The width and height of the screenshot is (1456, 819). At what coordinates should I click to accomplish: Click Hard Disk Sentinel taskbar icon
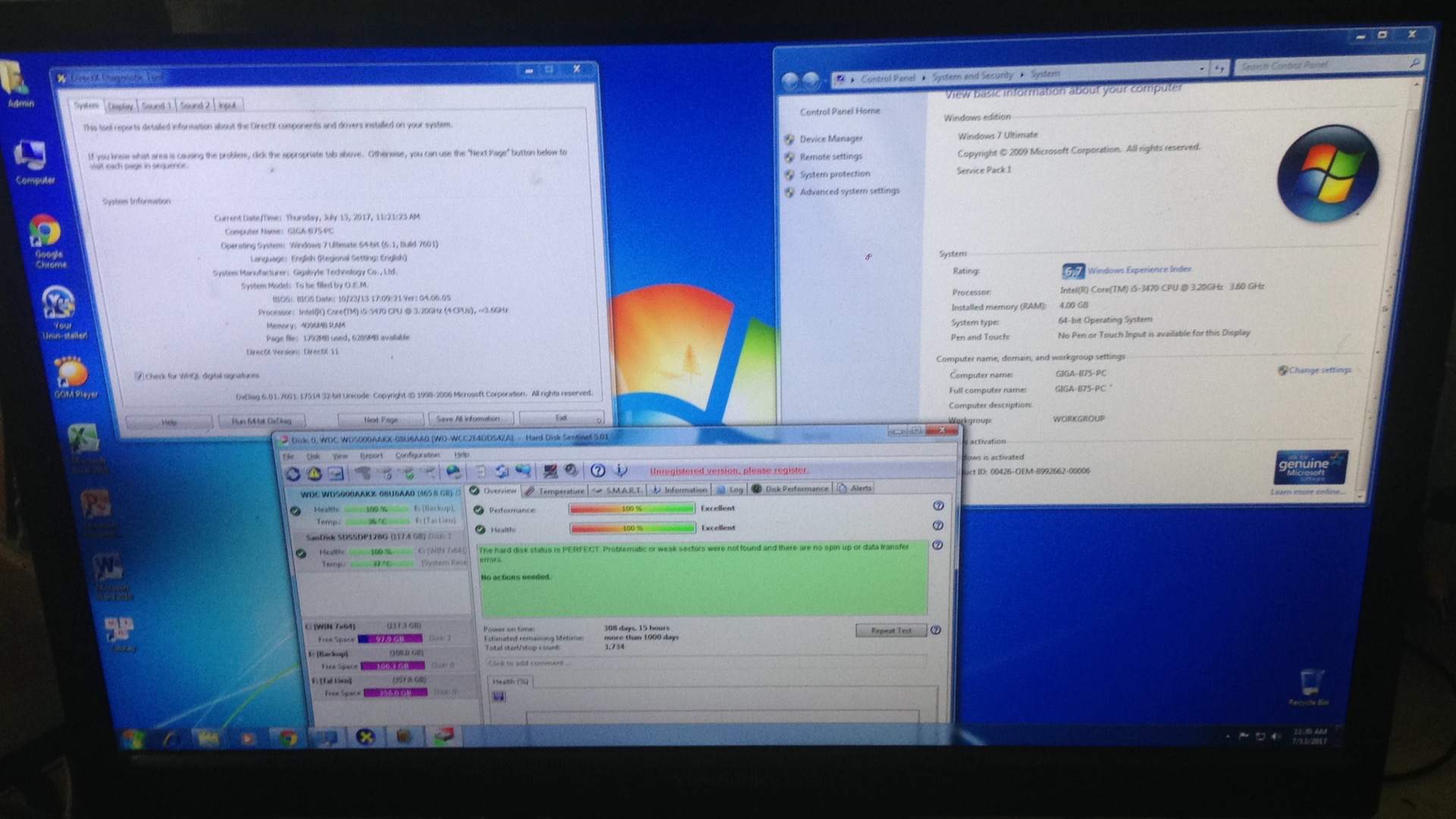(x=444, y=736)
